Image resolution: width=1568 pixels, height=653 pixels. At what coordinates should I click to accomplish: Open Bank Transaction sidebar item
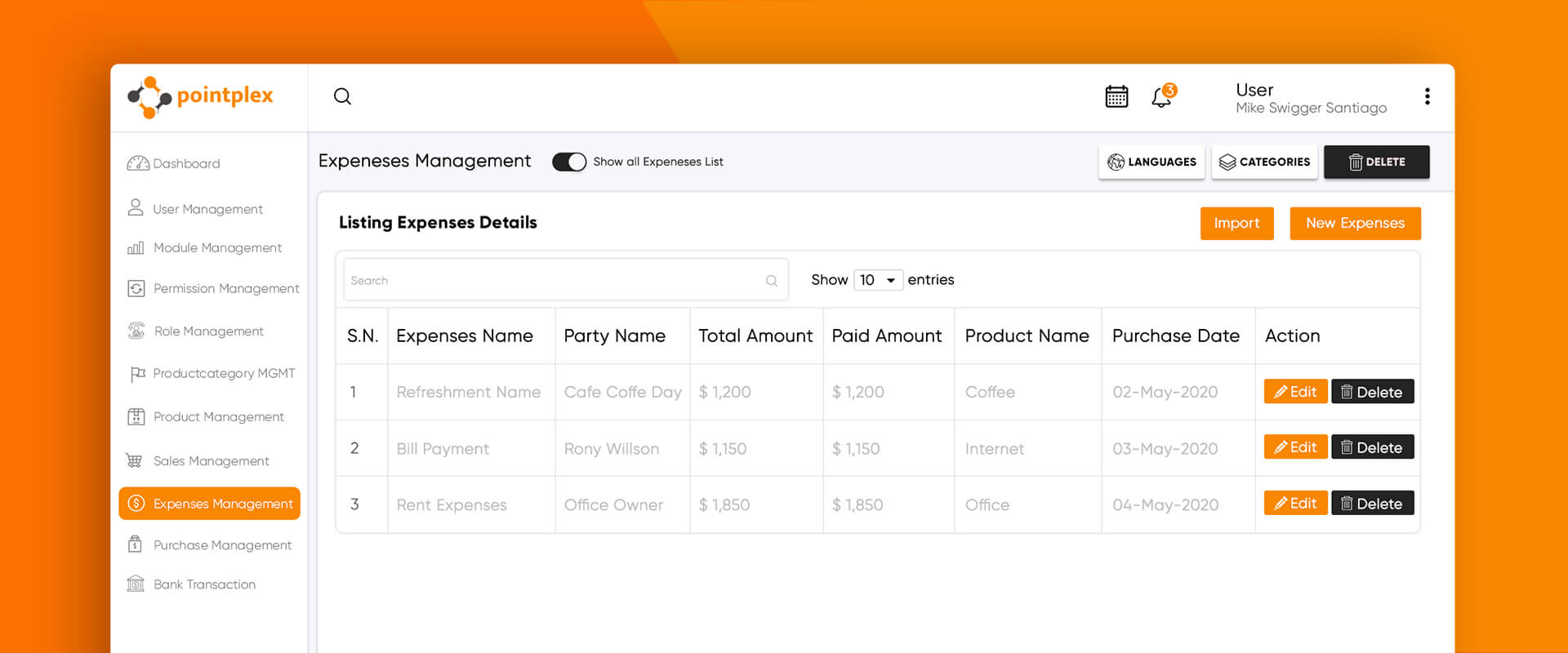204,584
